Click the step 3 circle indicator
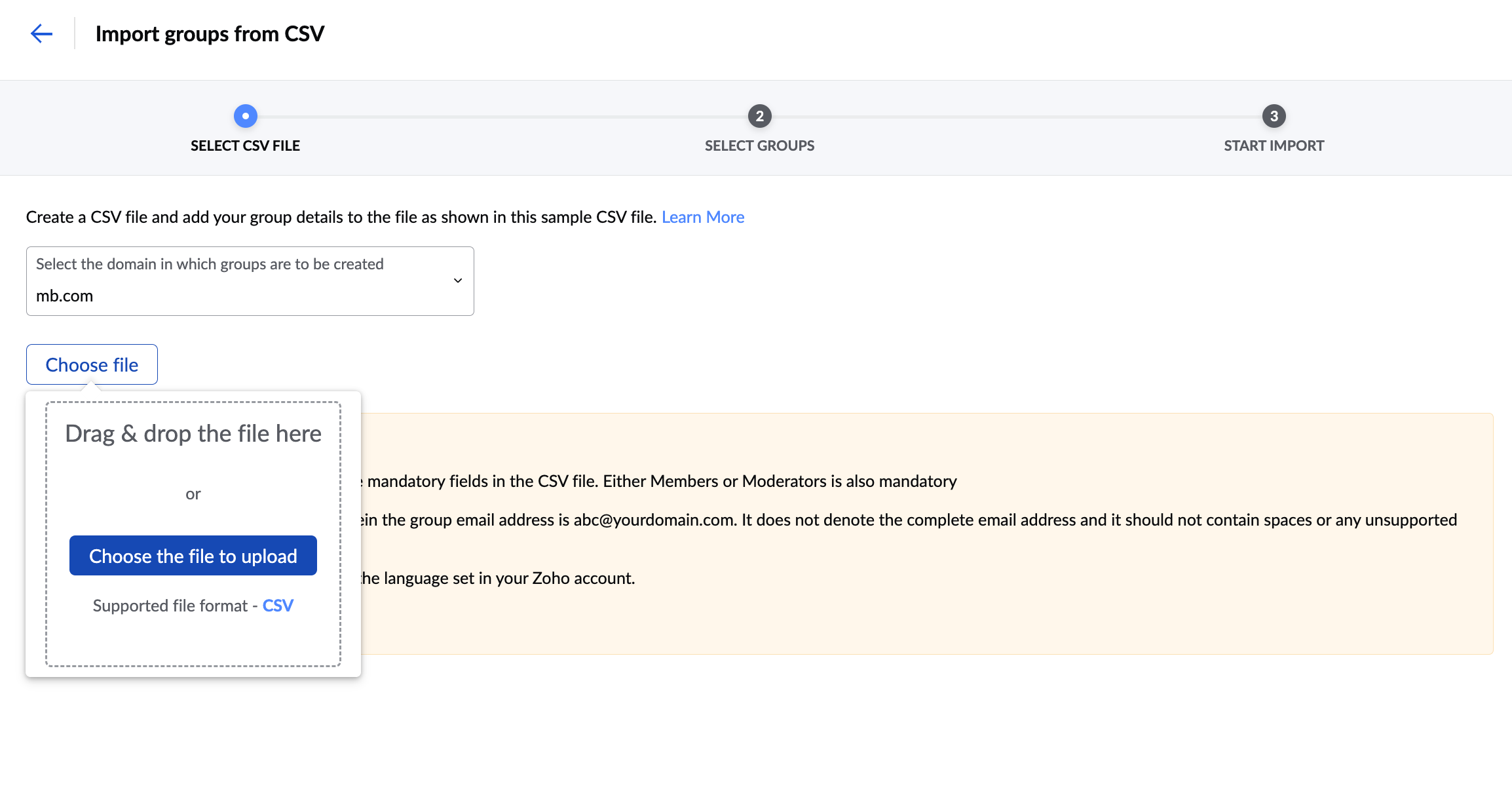The width and height of the screenshot is (1512, 793). 1274,116
